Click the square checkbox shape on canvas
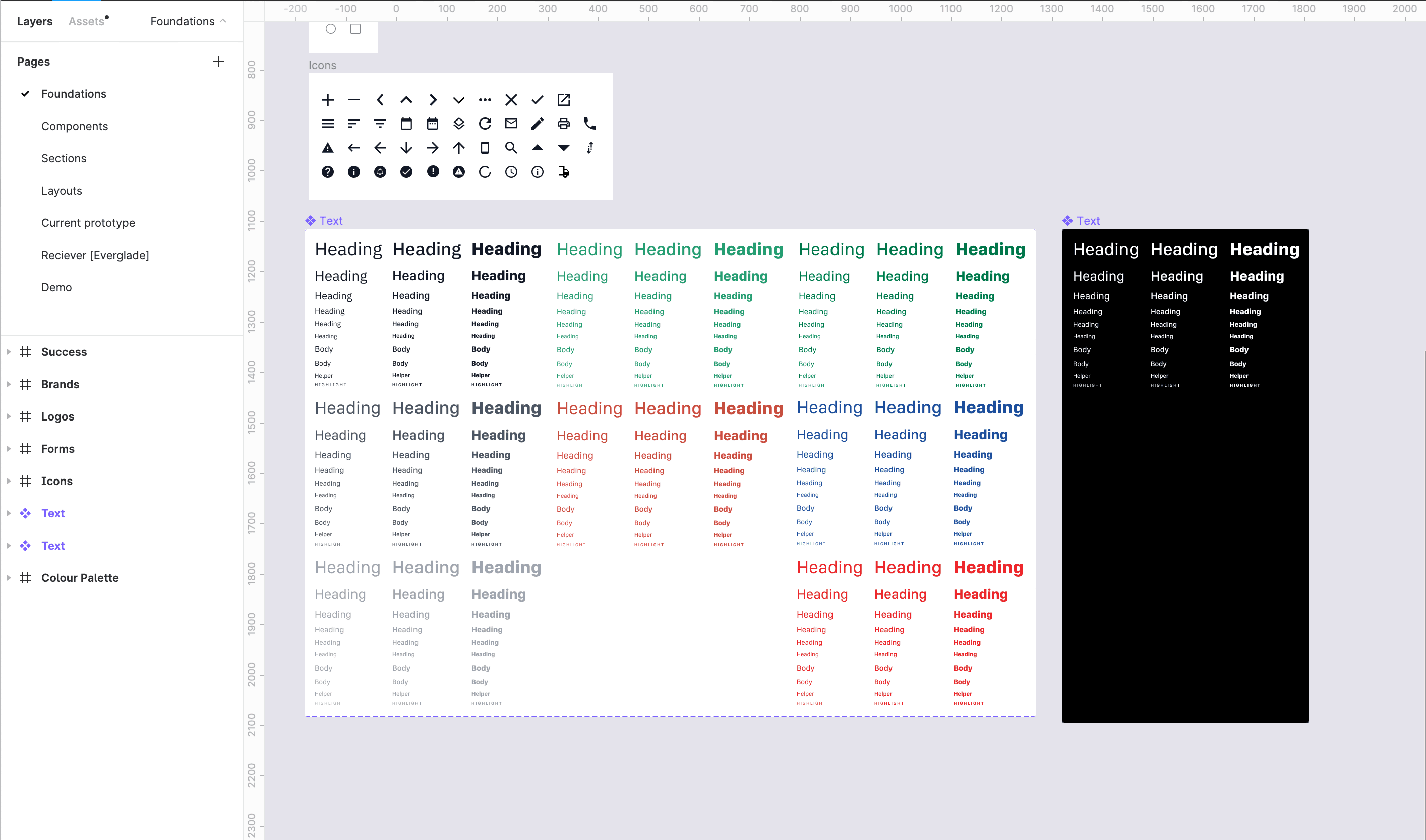Image resolution: width=1426 pixels, height=840 pixels. (355, 29)
